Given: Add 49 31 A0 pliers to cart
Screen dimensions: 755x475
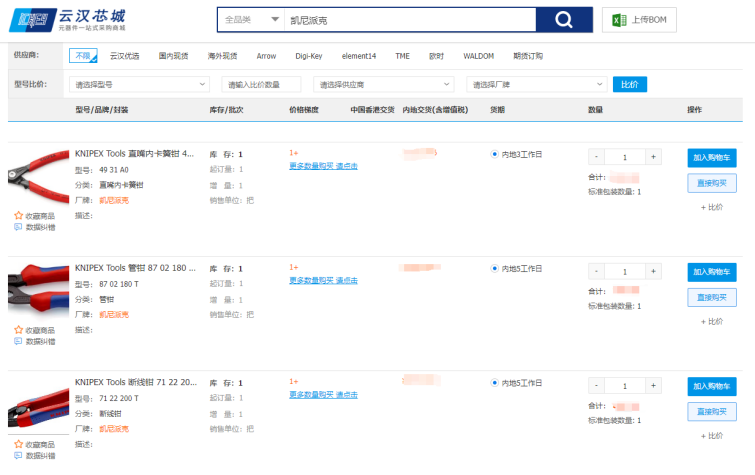Looking at the screenshot, I should [712, 158].
